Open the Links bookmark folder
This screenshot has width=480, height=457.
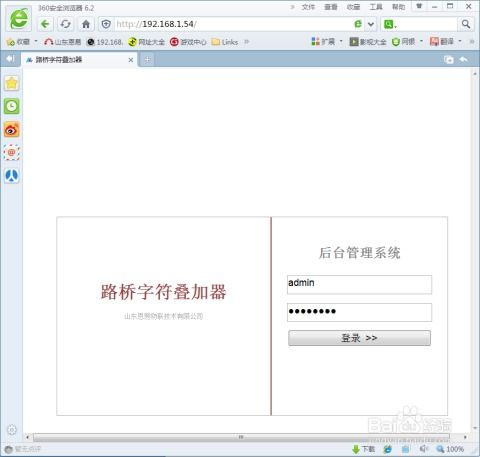click(x=225, y=42)
